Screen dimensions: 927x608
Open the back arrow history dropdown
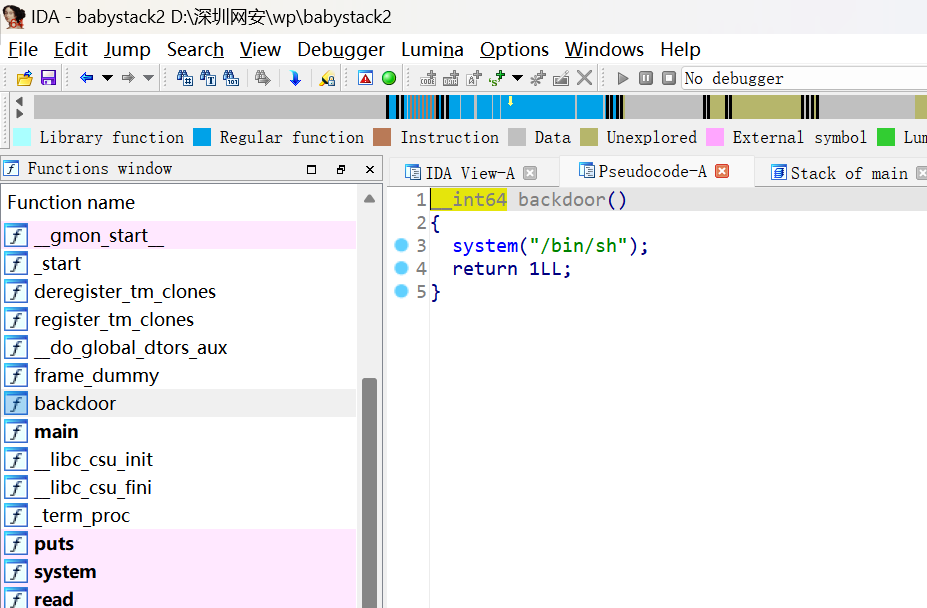point(106,78)
